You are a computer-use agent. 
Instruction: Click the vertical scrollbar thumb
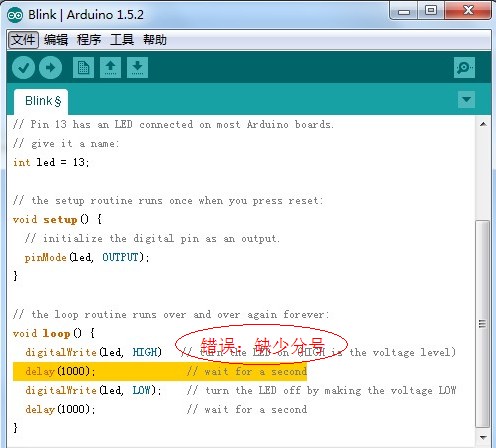482,323
